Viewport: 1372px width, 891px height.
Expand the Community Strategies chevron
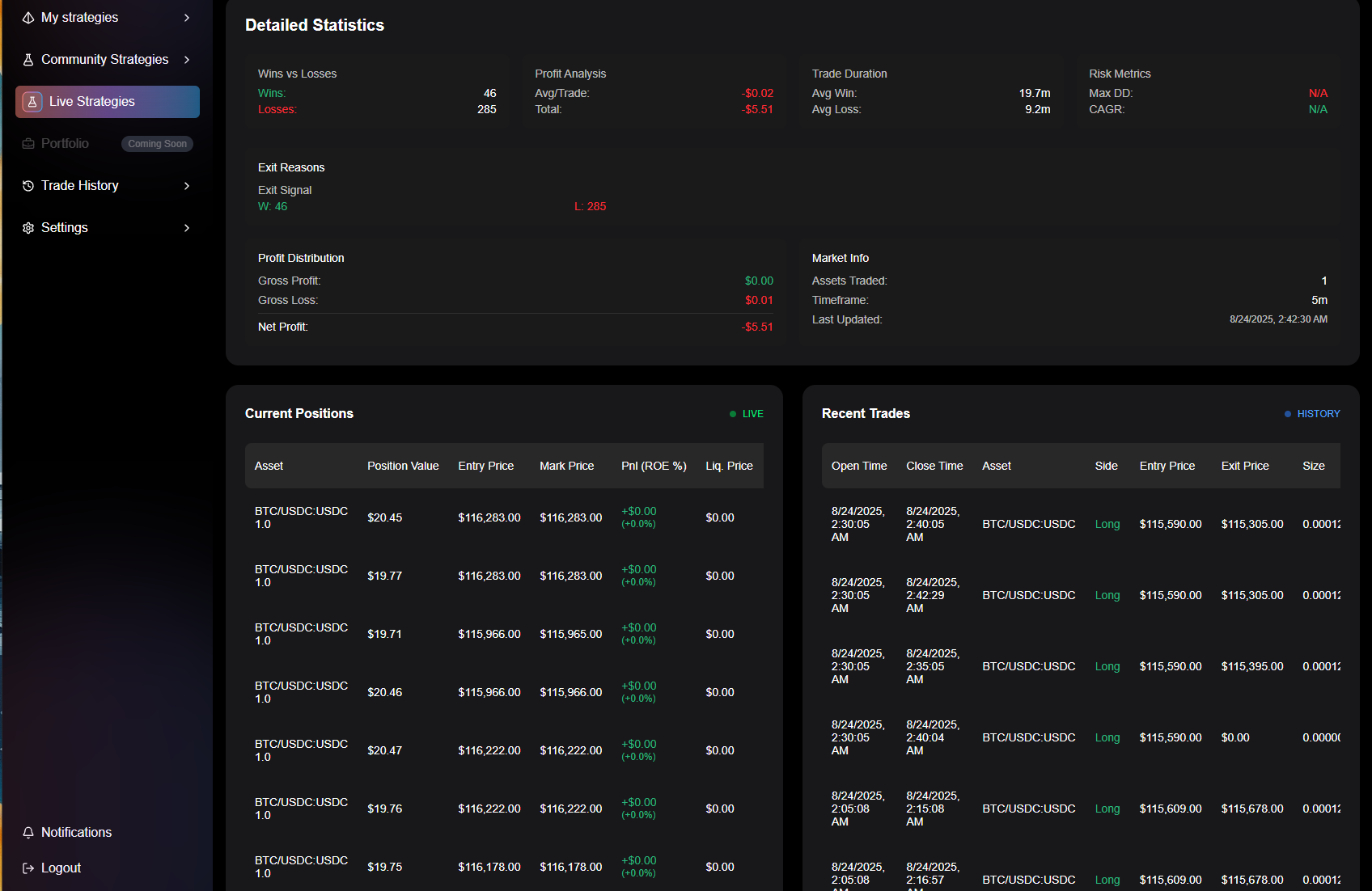point(187,60)
